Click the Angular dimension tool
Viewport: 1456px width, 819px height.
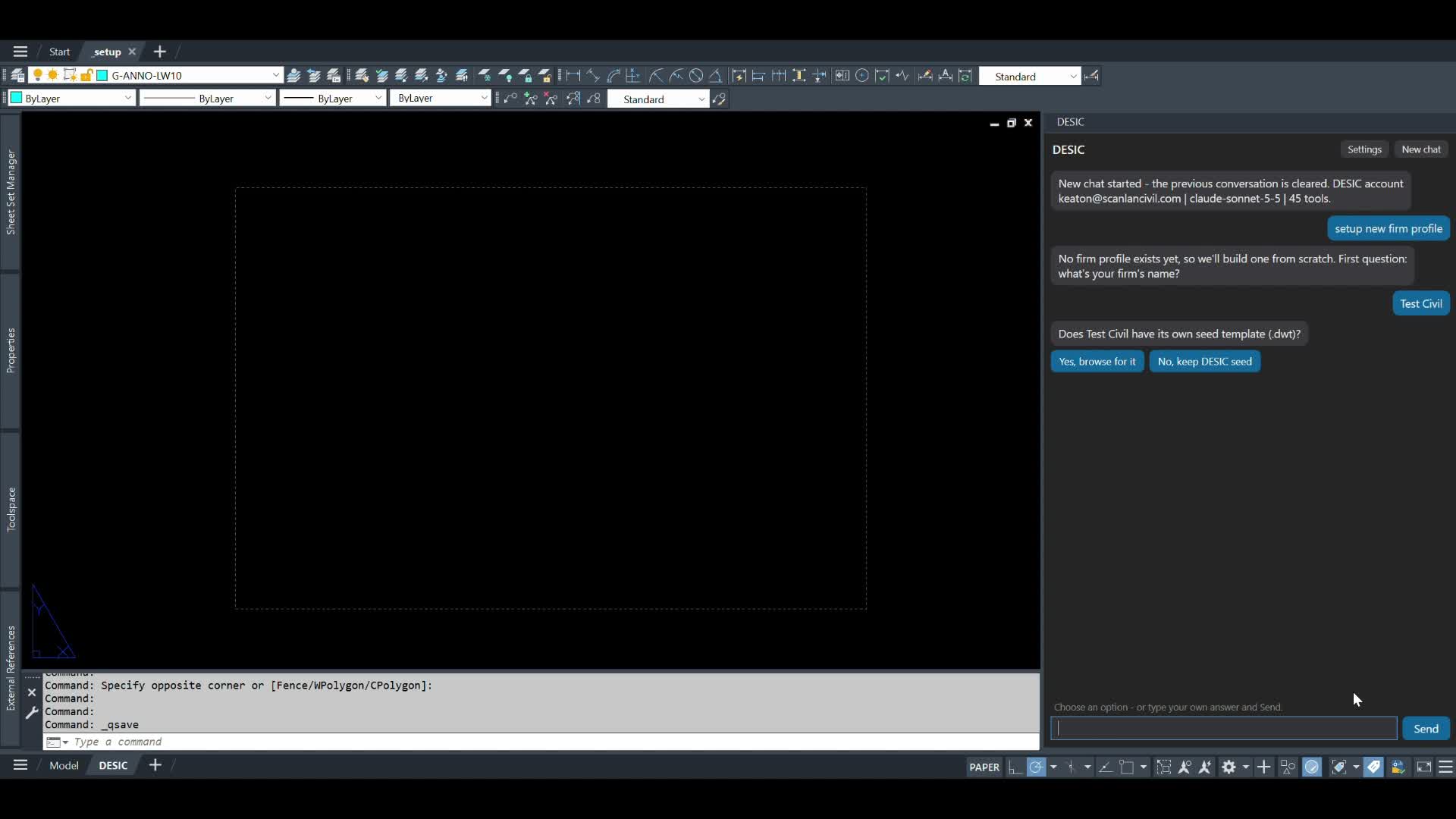coord(715,76)
